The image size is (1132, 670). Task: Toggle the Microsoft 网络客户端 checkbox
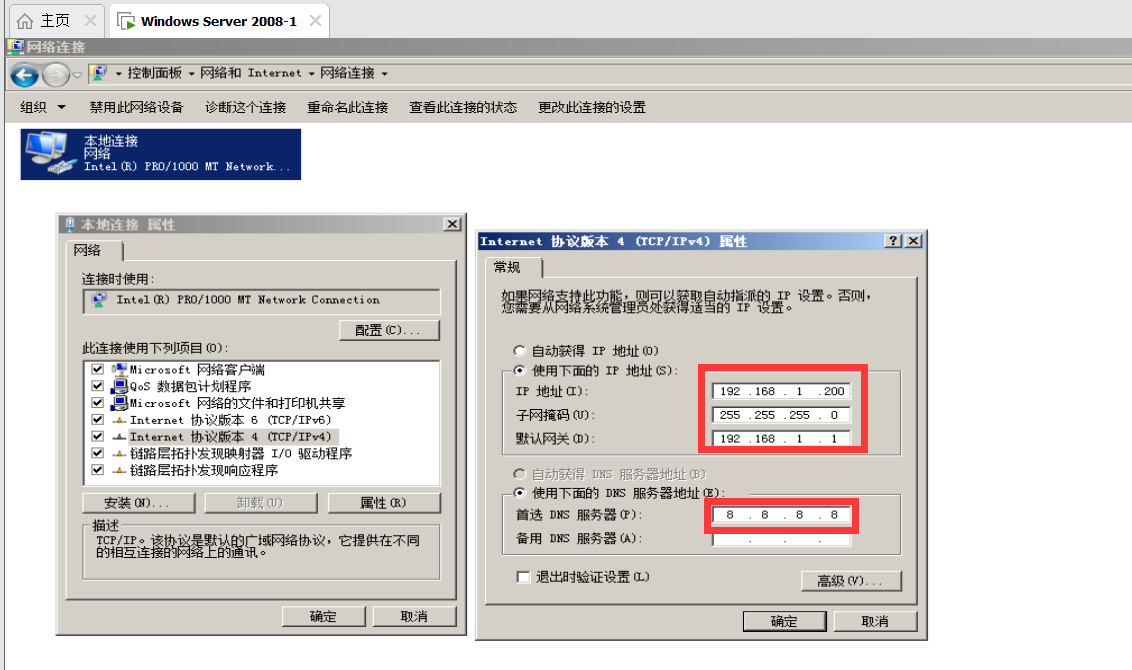pyautogui.click(x=97, y=369)
